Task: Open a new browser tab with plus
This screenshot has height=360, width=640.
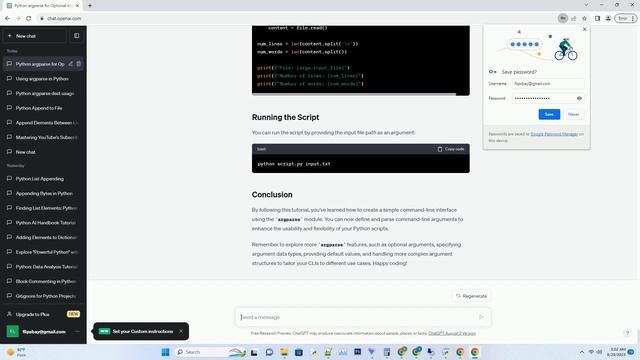Action: pos(90,6)
